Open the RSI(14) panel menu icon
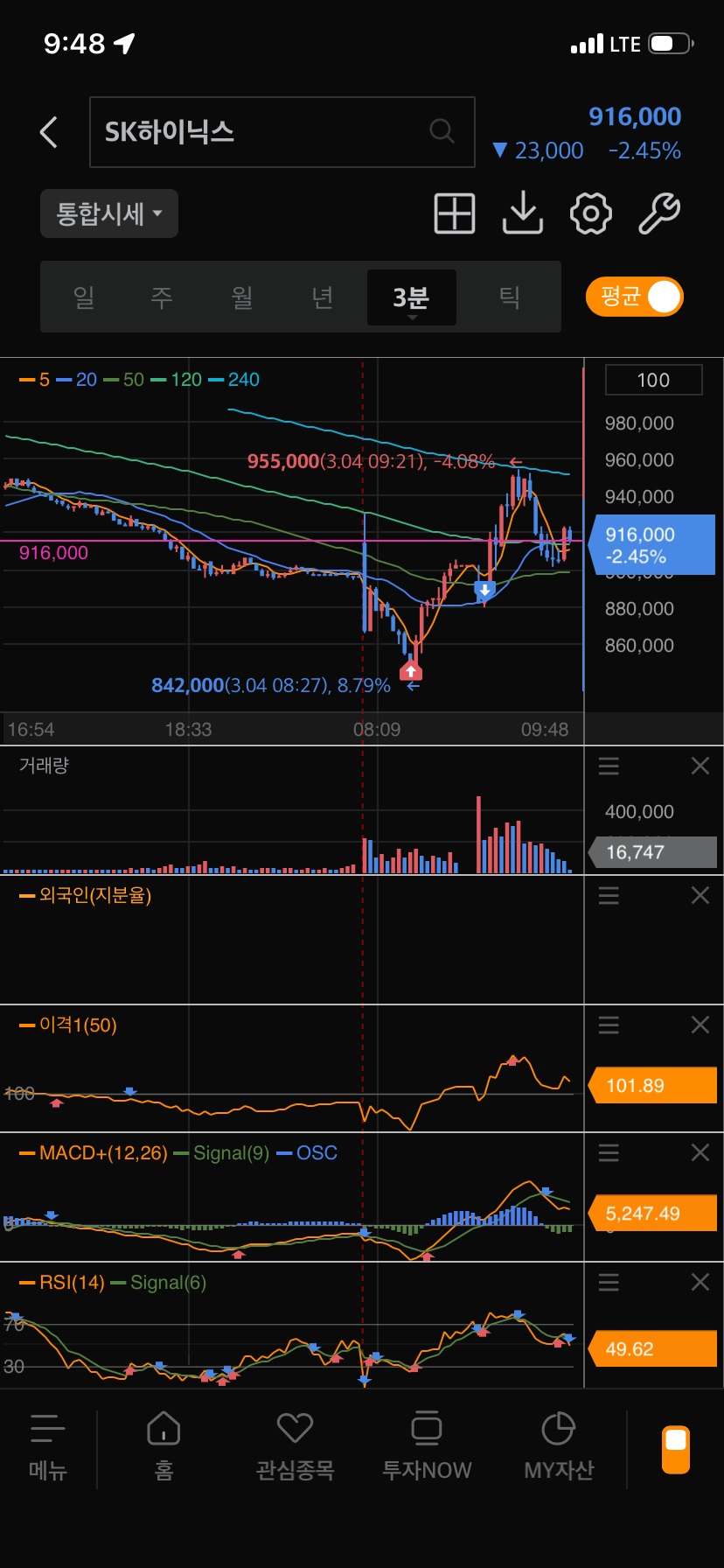The height and width of the screenshot is (1568, 724). (609, 1283)
